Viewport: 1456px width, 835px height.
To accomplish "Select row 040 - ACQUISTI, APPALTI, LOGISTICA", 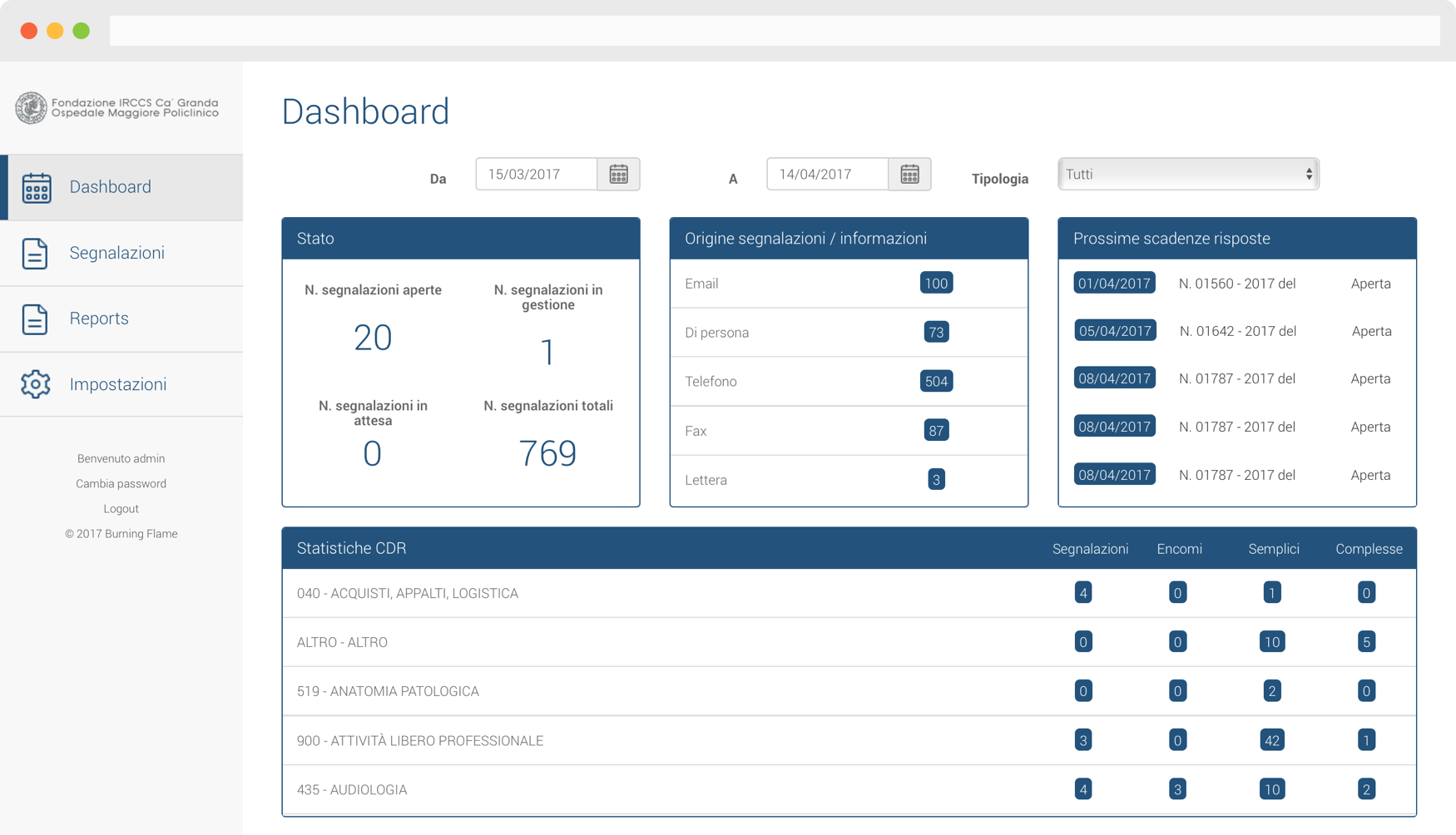I will (x=849, y=593).
